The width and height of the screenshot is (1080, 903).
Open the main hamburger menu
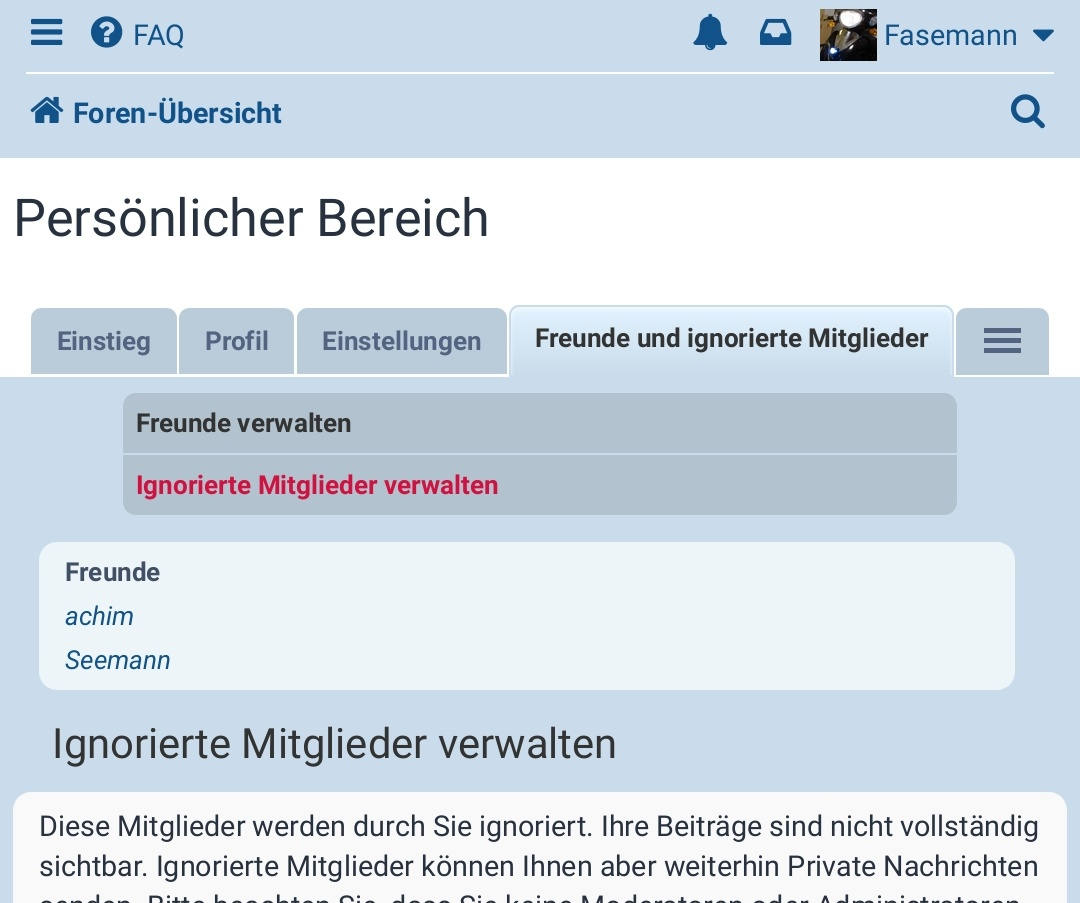[x=46, y=33]
